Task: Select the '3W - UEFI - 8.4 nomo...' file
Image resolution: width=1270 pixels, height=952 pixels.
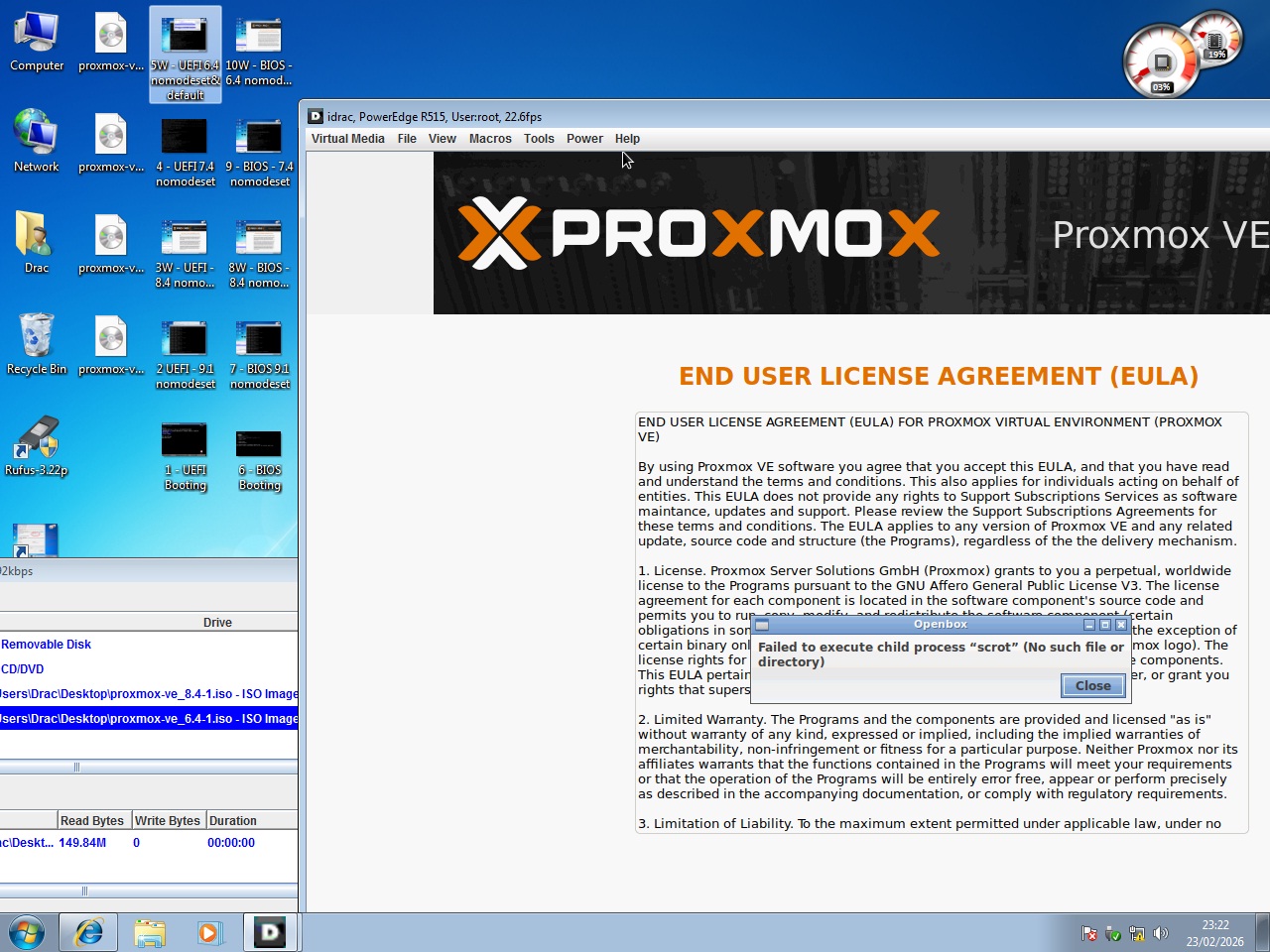Action: (x=186, y=253)
